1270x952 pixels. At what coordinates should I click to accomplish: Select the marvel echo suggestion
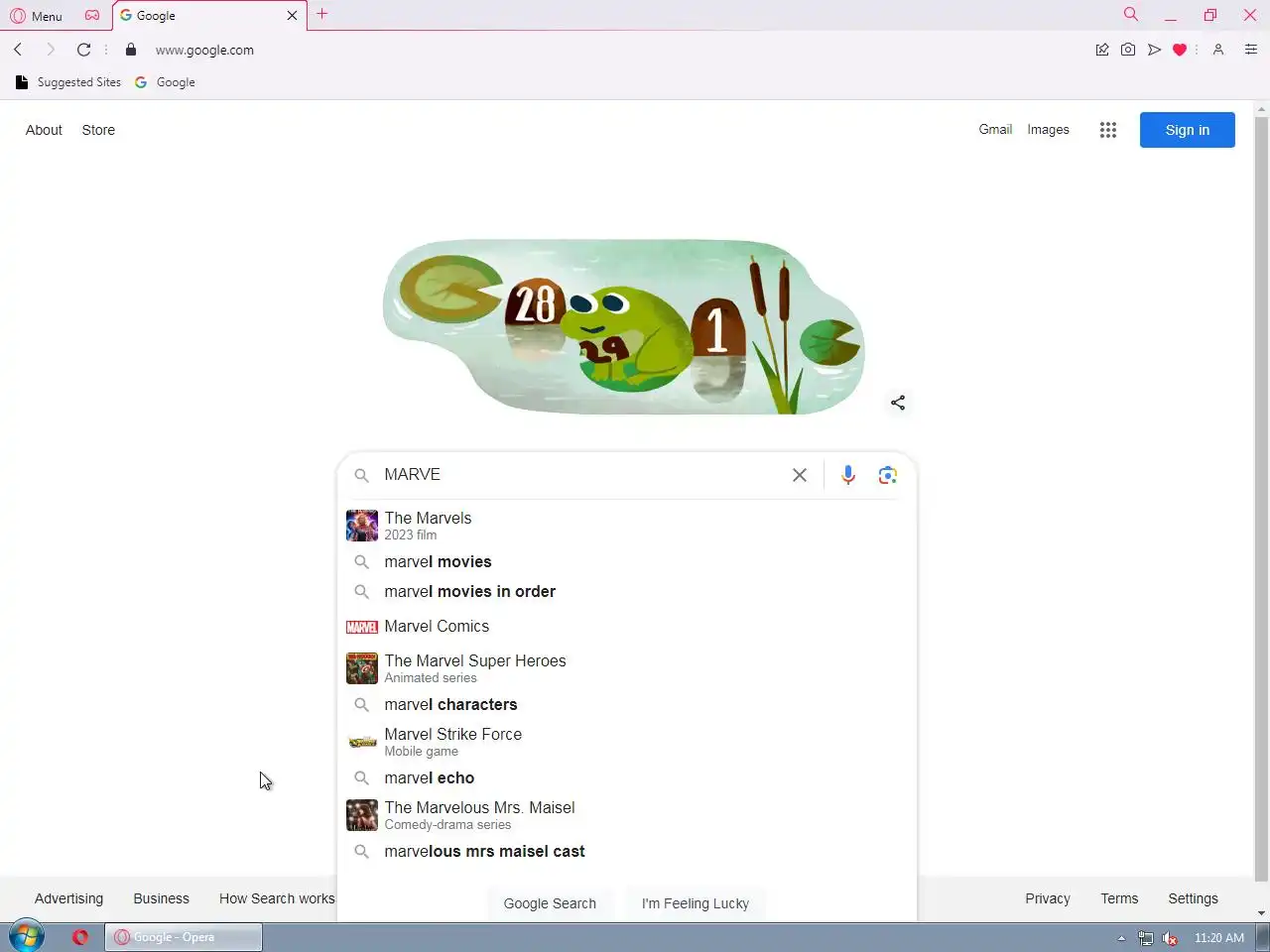[x=627, y=777]
